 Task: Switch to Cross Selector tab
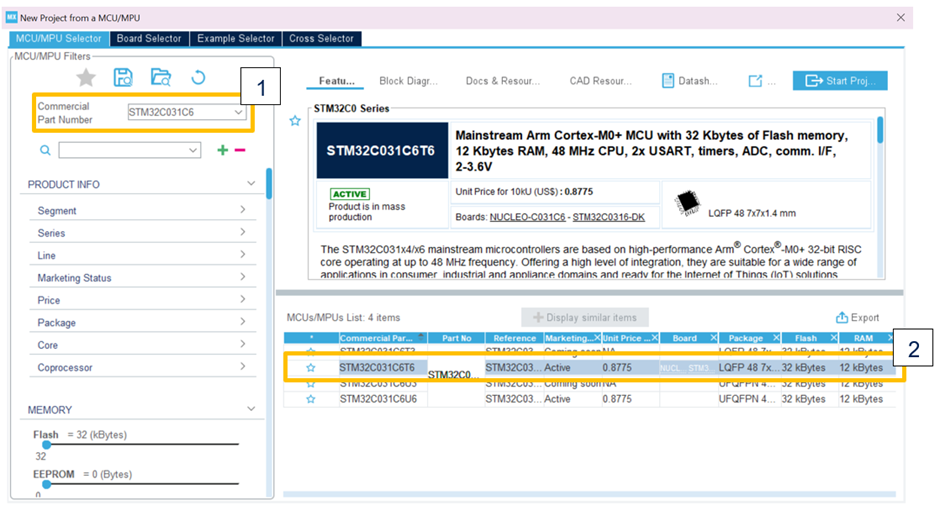point(321,38)
